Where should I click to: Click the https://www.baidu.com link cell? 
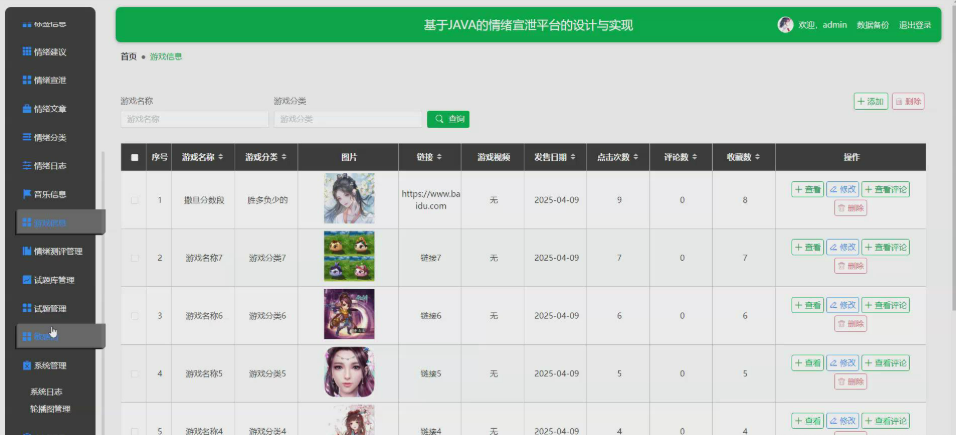[x=430, y=200]
